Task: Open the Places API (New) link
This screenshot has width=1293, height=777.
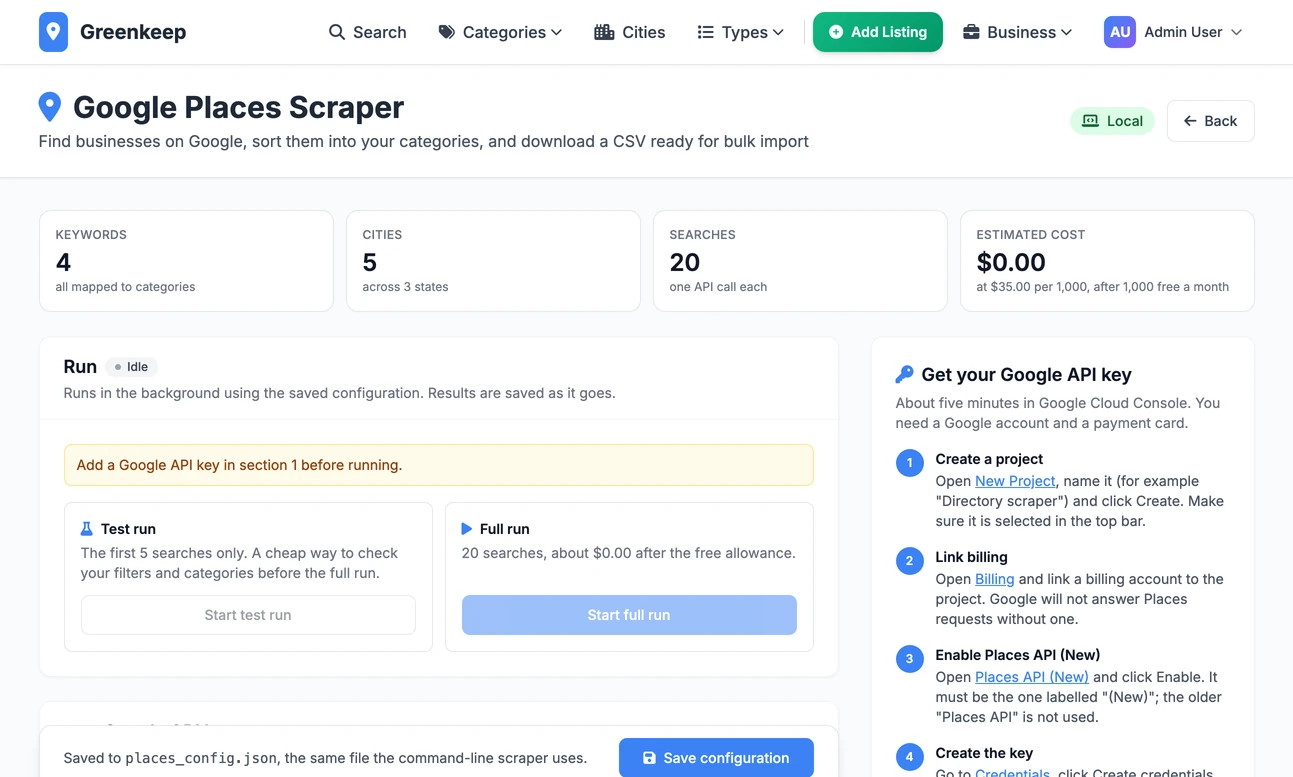Action: tap(1032, 677)
